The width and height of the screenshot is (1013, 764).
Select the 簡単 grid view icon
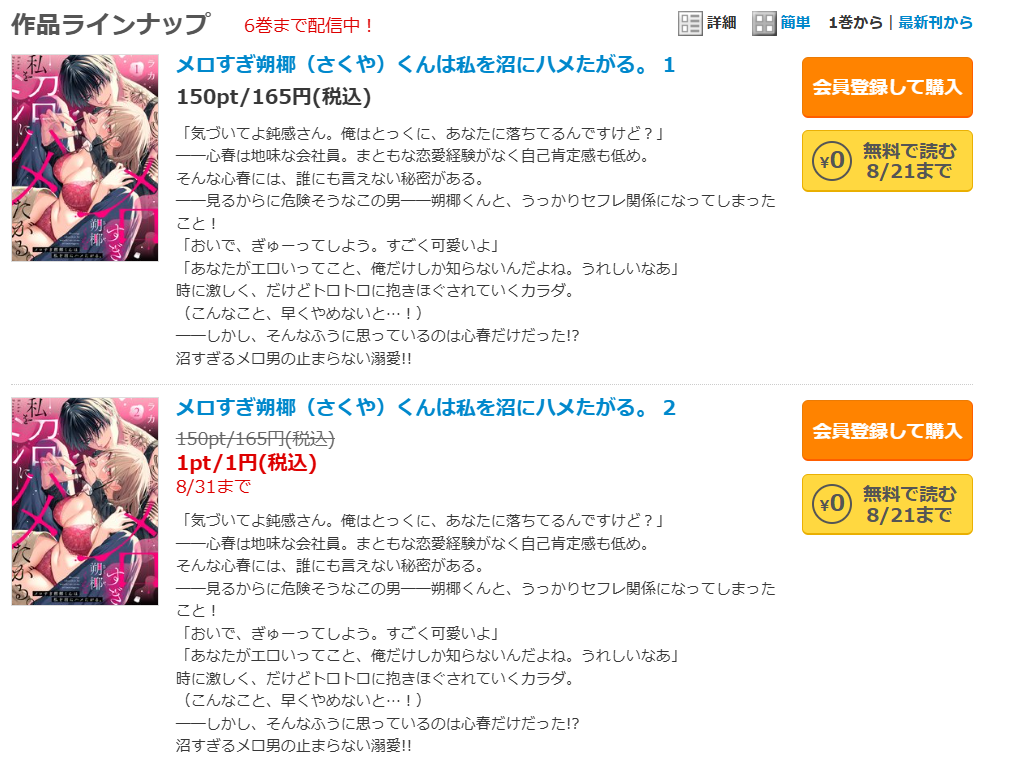(764, 24)
